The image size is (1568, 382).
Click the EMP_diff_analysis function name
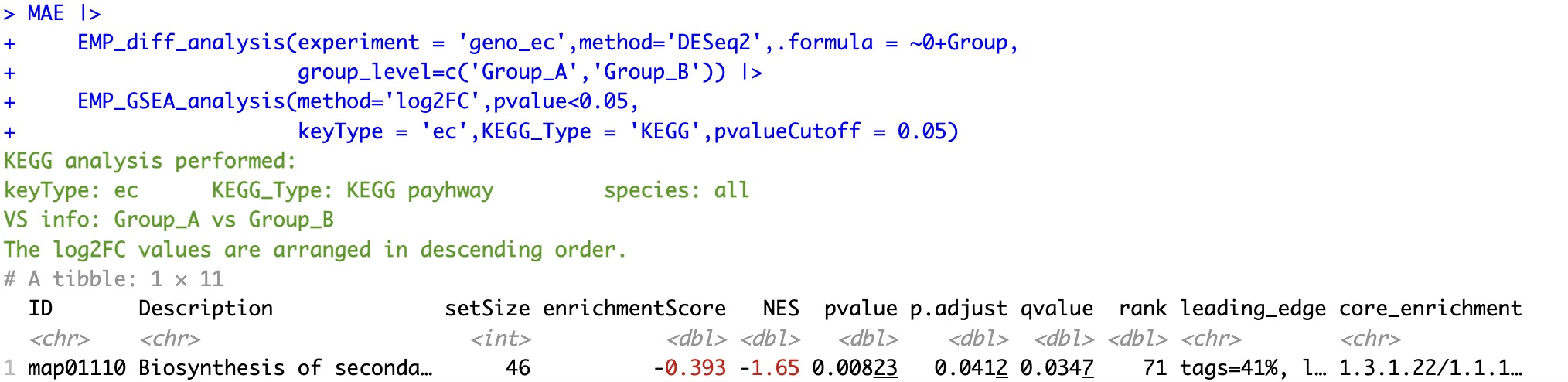click(x=181, y=43)
